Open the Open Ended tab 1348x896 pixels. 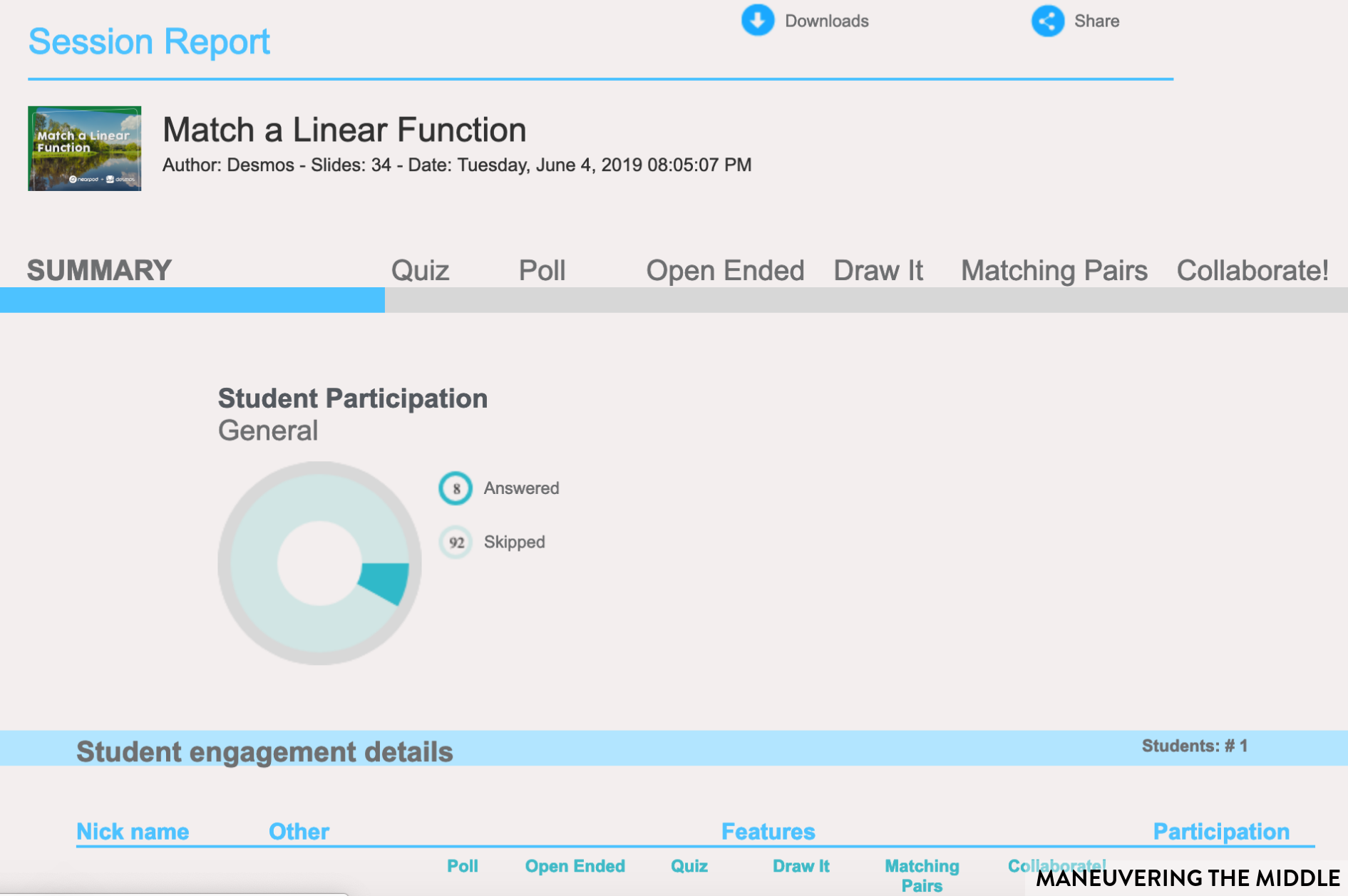[x=724, y=271]
